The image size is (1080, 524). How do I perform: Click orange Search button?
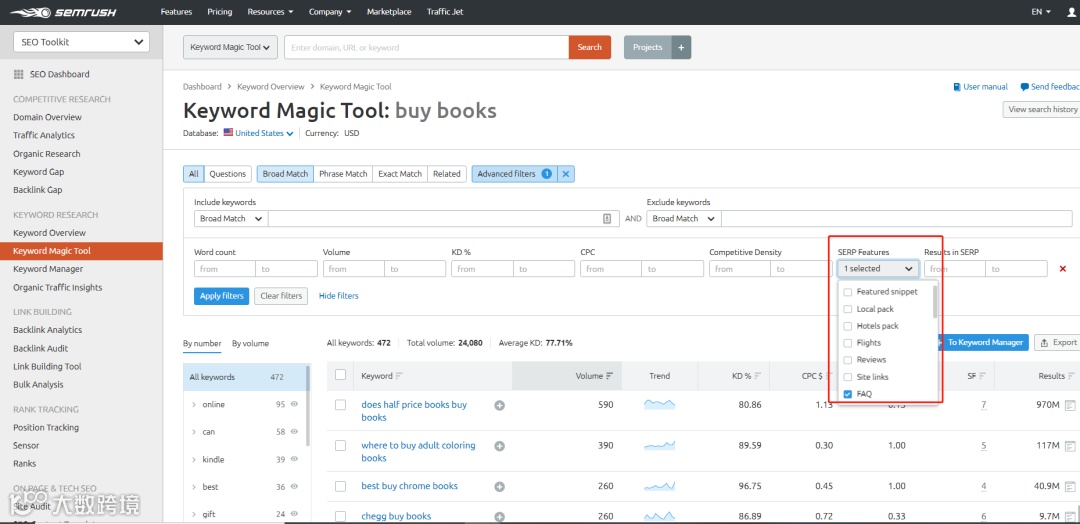click(x=590, y=48)
